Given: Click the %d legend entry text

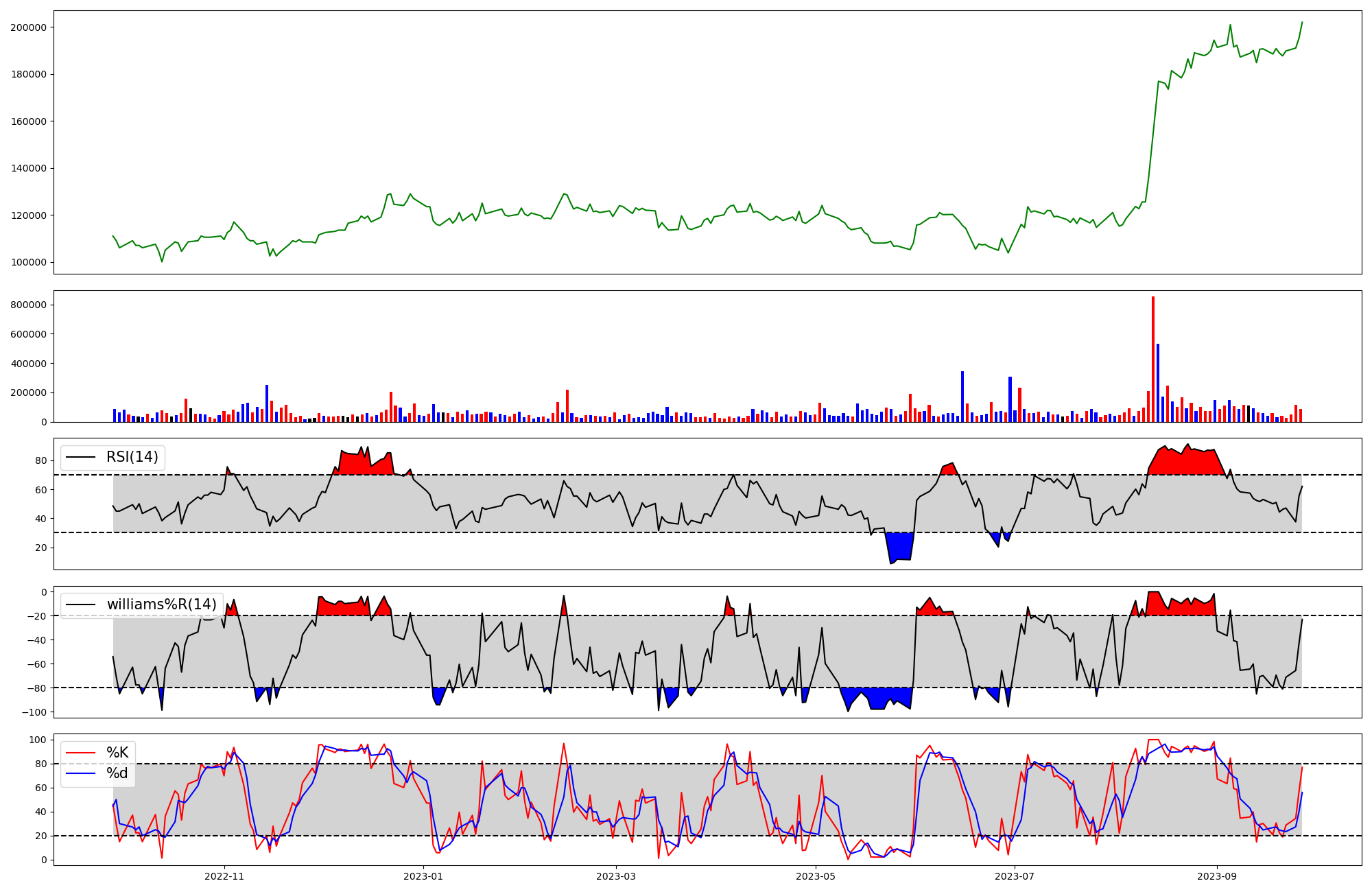Looking at the screenshot, I should pos(117,773).
